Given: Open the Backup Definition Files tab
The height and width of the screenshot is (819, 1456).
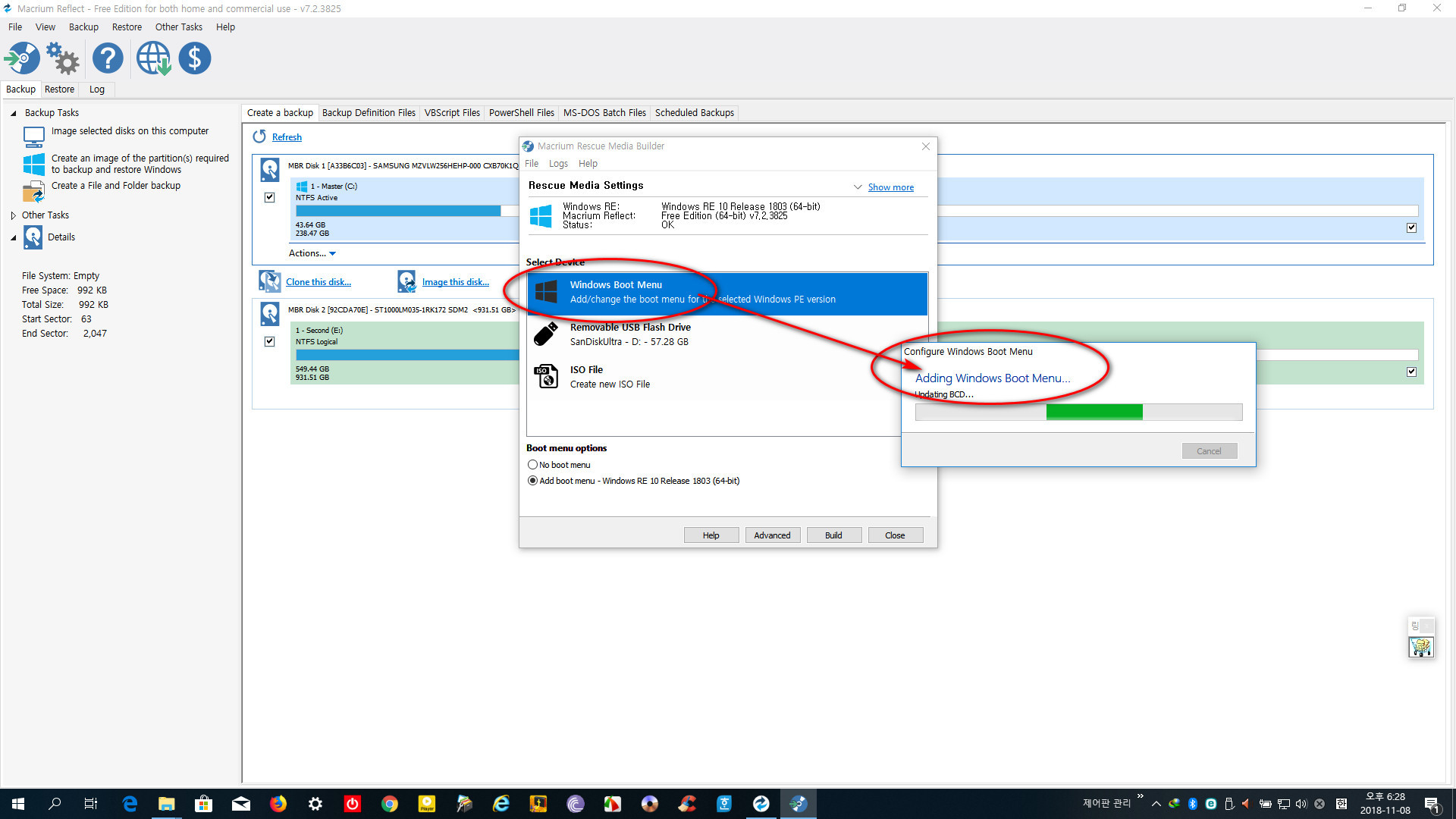Looking at the screenshot, I should [369, 113].
